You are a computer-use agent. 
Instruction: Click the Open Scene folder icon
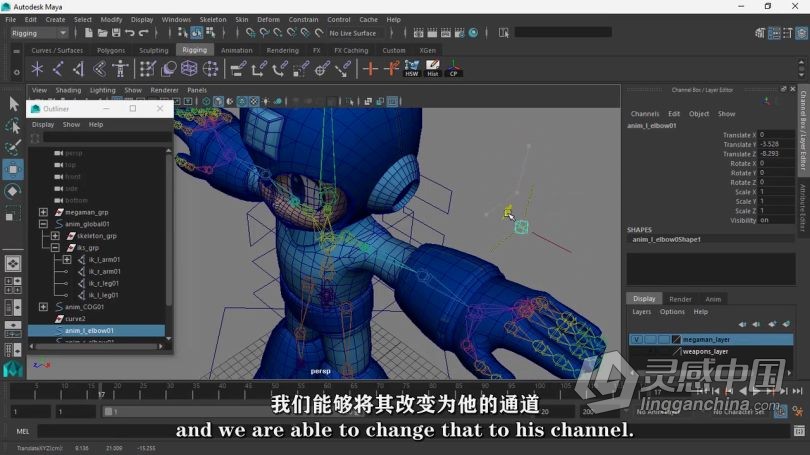click(x=102, y=33)
